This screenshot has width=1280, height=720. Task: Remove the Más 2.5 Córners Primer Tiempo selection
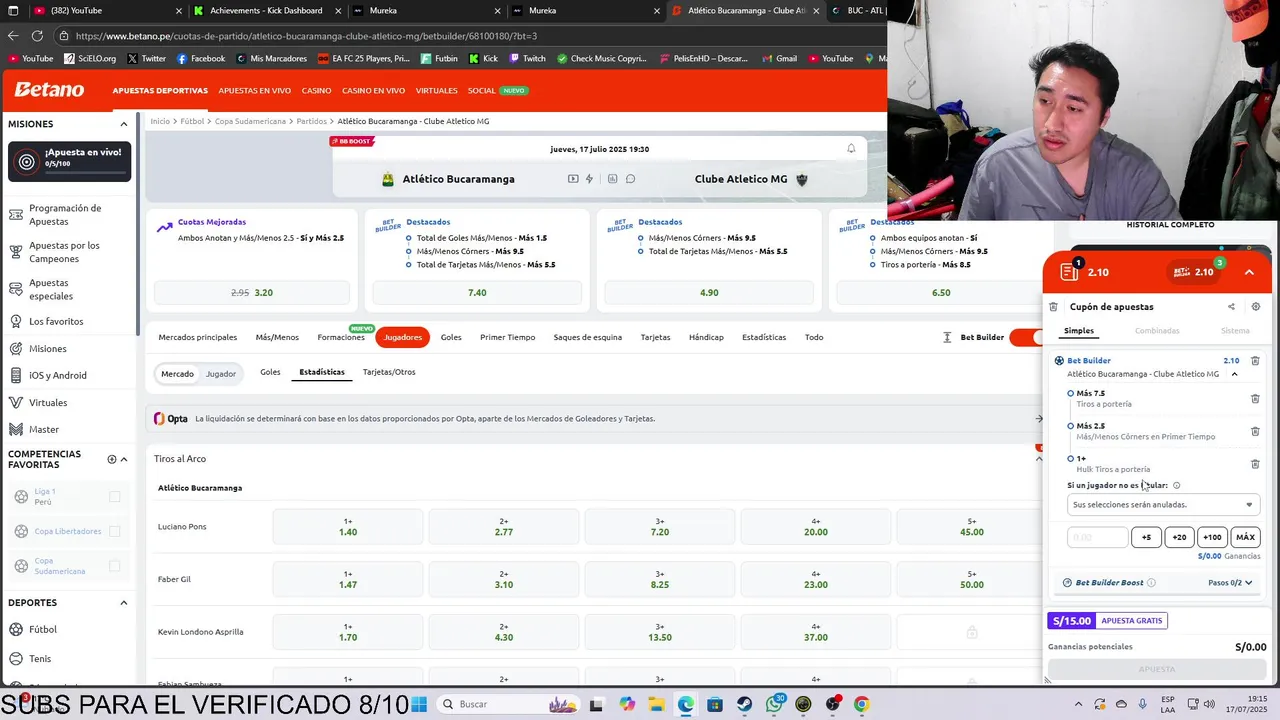tap(1255, 432)
